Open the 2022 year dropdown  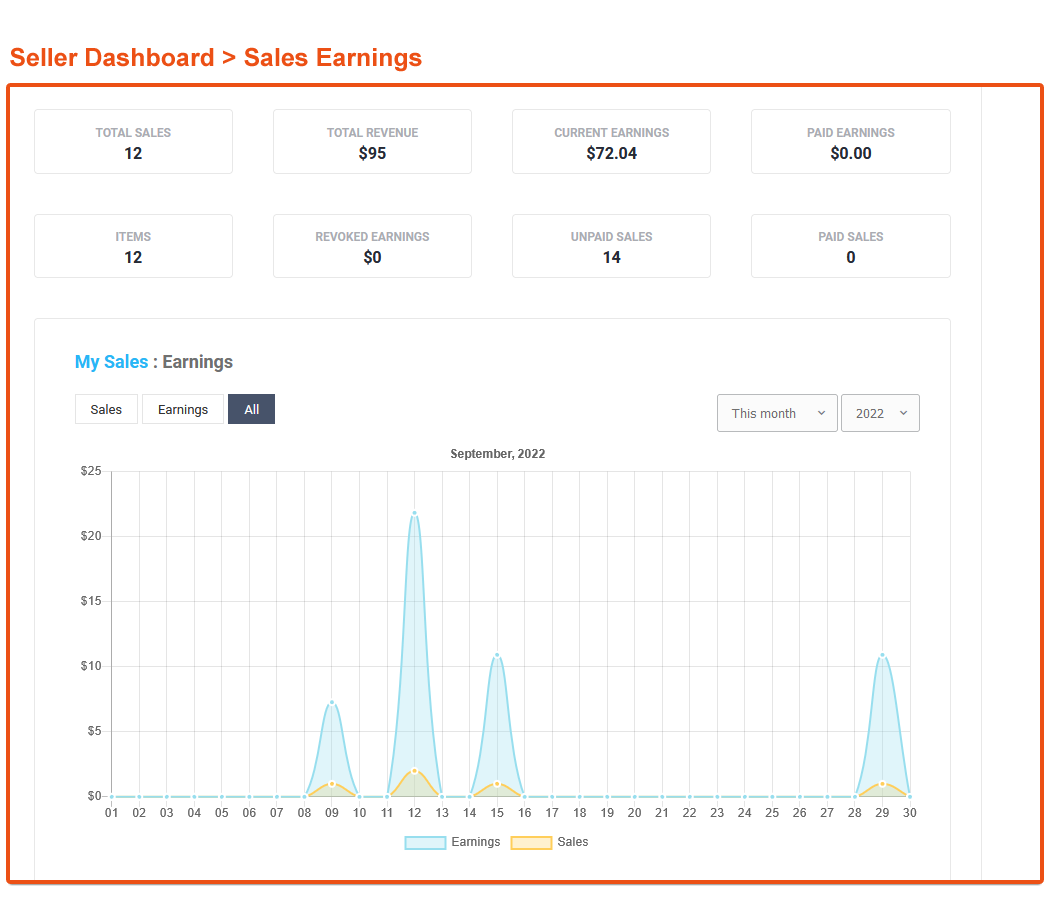tap(880, 413)
